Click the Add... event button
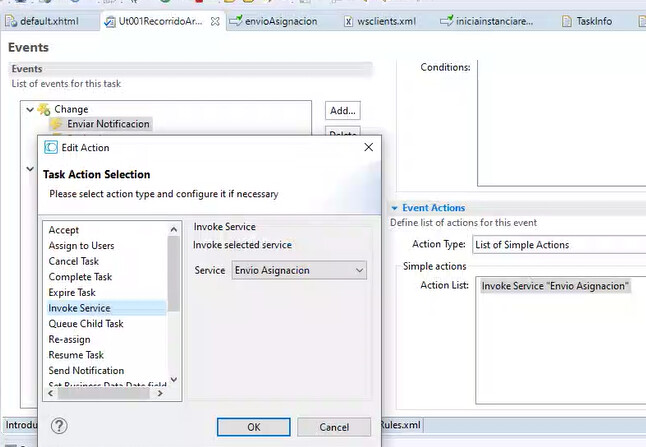Screen dimensions: 646x447 [x=342, y=110]
